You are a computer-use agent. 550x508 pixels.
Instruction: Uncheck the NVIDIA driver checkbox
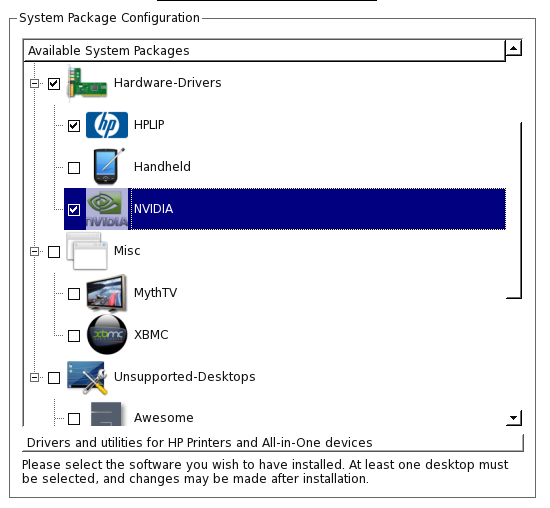(74, 210)
